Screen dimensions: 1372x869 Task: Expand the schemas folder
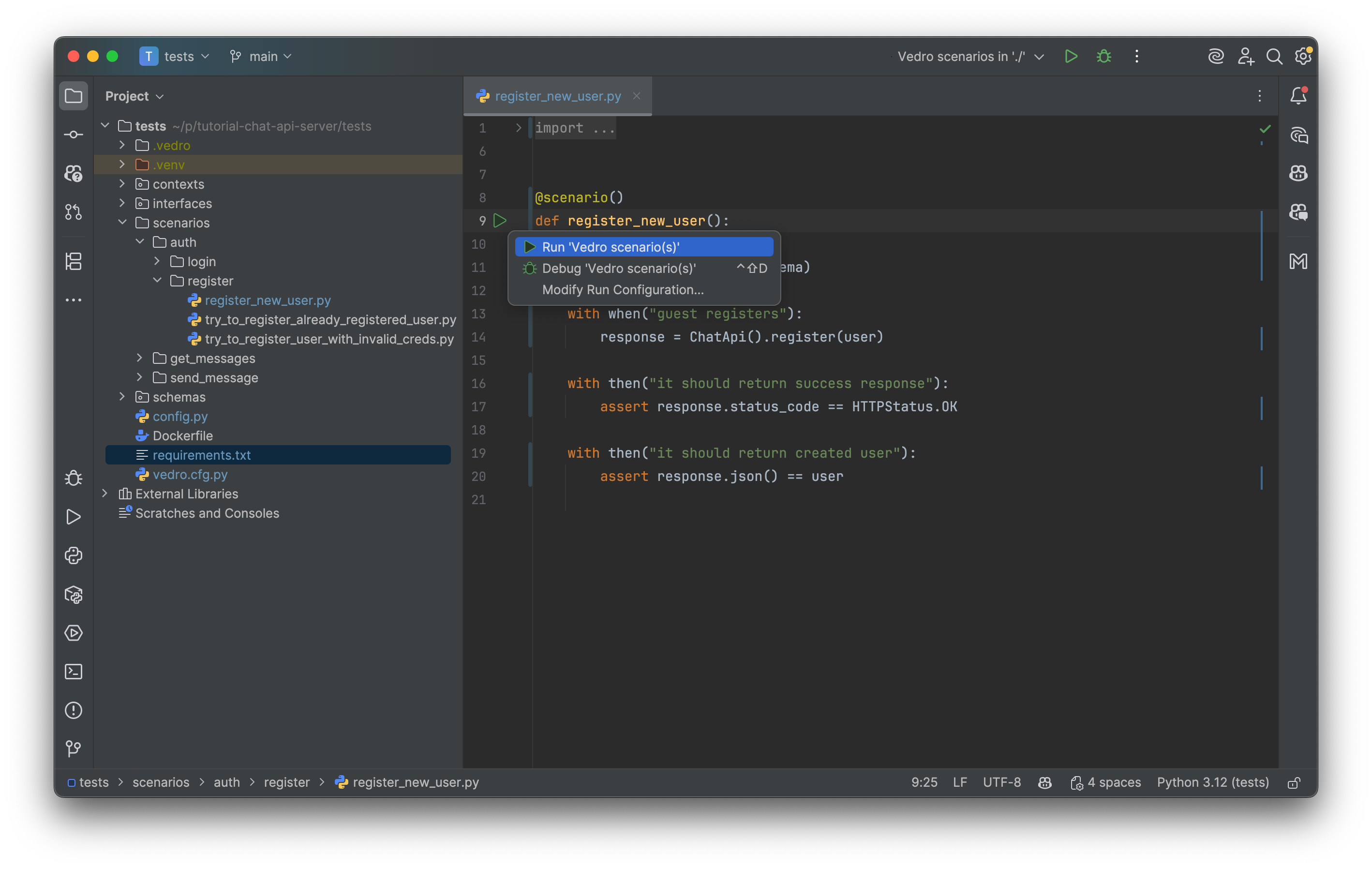click(x=122, y=397)
